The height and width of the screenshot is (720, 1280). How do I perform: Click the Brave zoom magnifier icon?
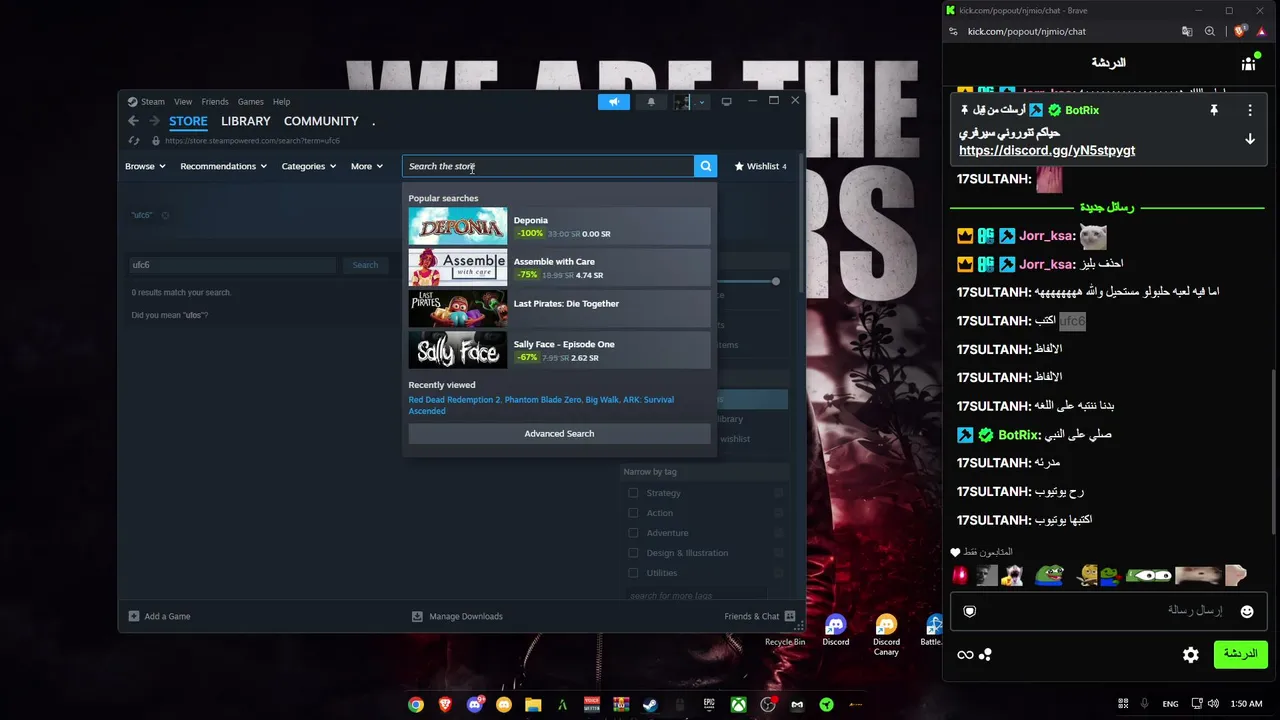click(x=1210, y=31)
